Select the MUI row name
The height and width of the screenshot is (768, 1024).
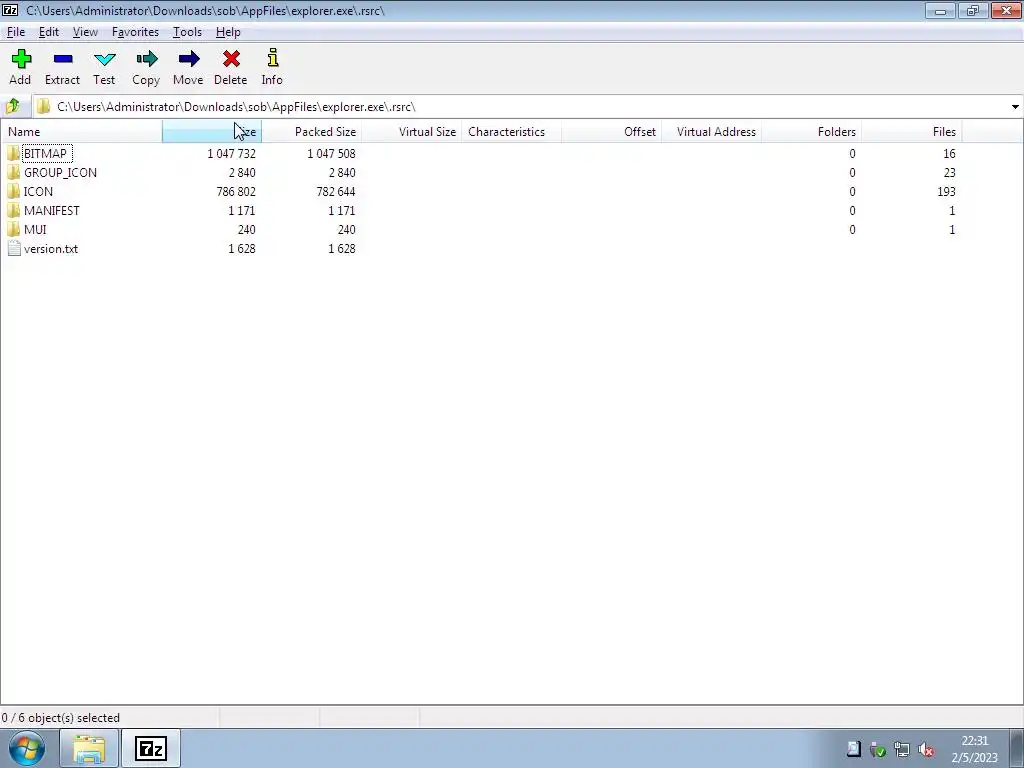(x=35, y=229)
